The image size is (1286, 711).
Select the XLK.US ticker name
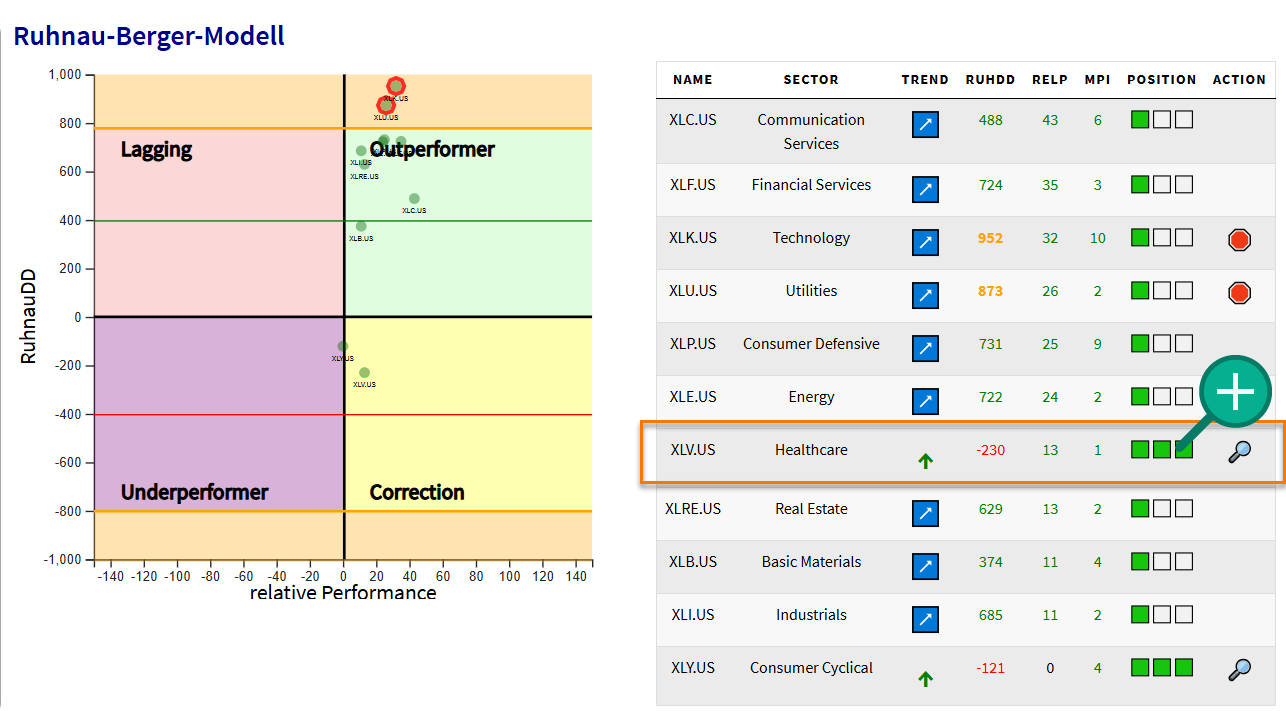(692, 238)
